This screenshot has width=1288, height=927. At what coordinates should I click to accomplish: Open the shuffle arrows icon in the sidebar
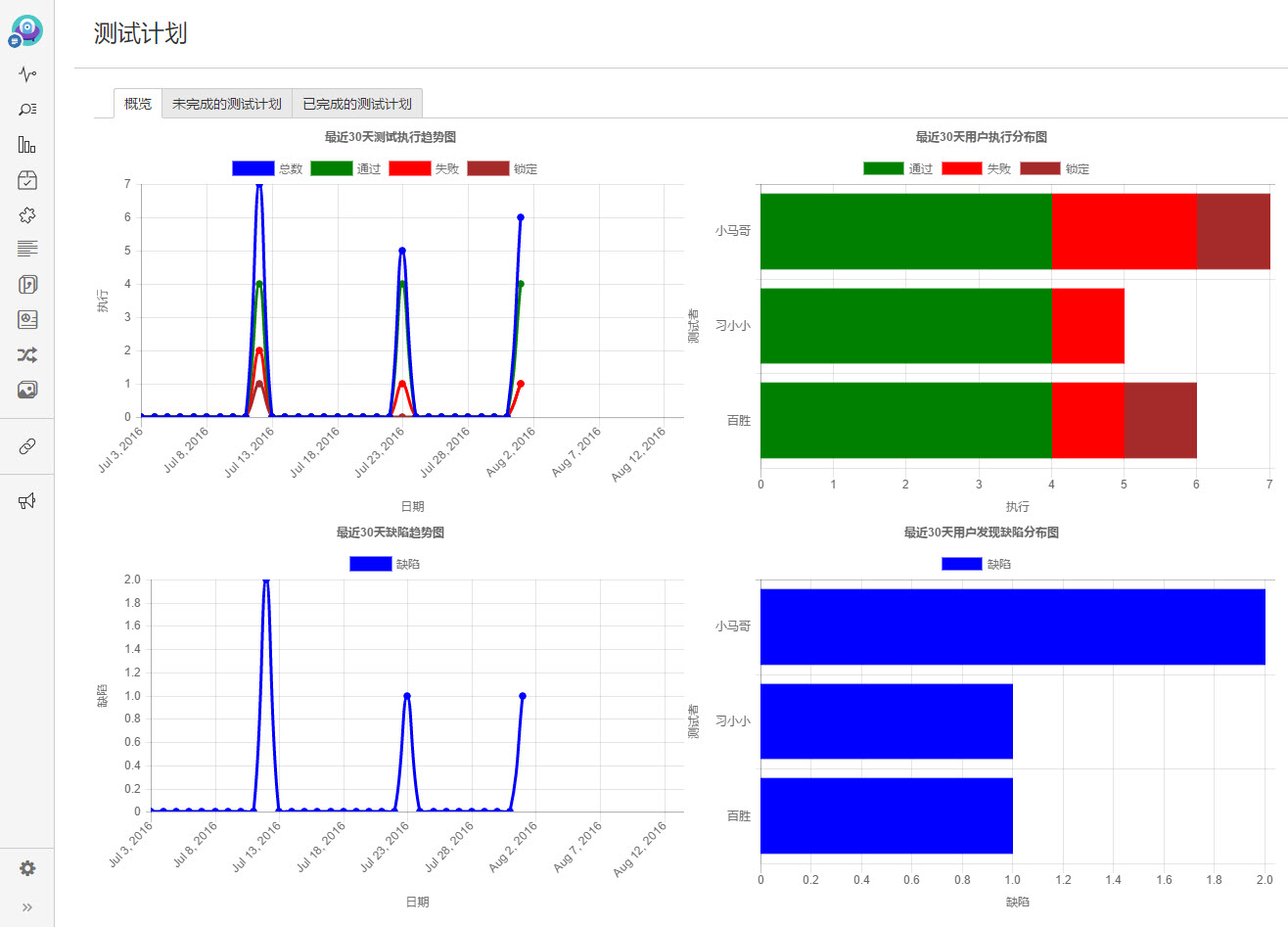tap(27, 354)
